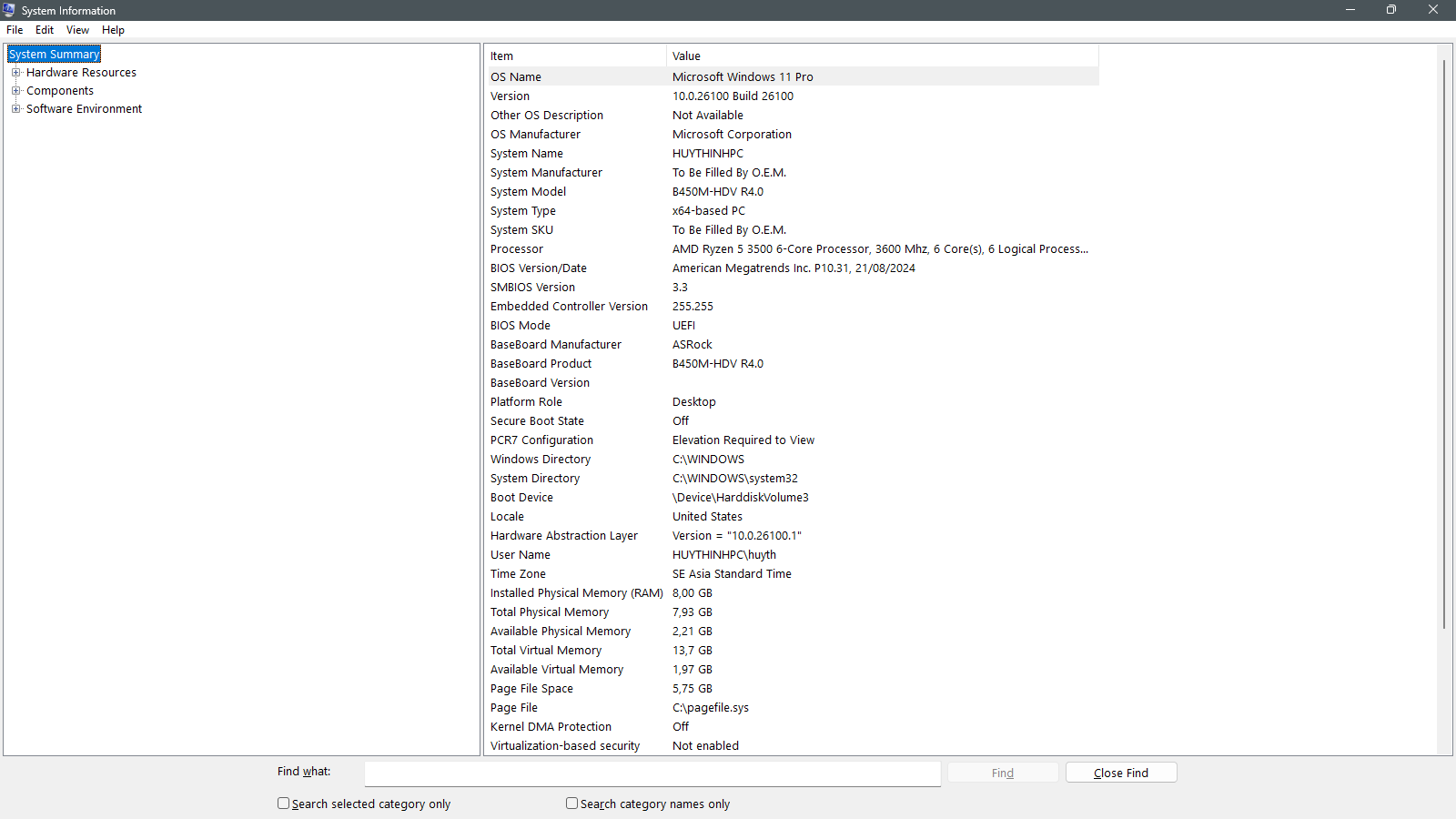Select the Installed Physical Memory (RAM) row

pos(792,593)
